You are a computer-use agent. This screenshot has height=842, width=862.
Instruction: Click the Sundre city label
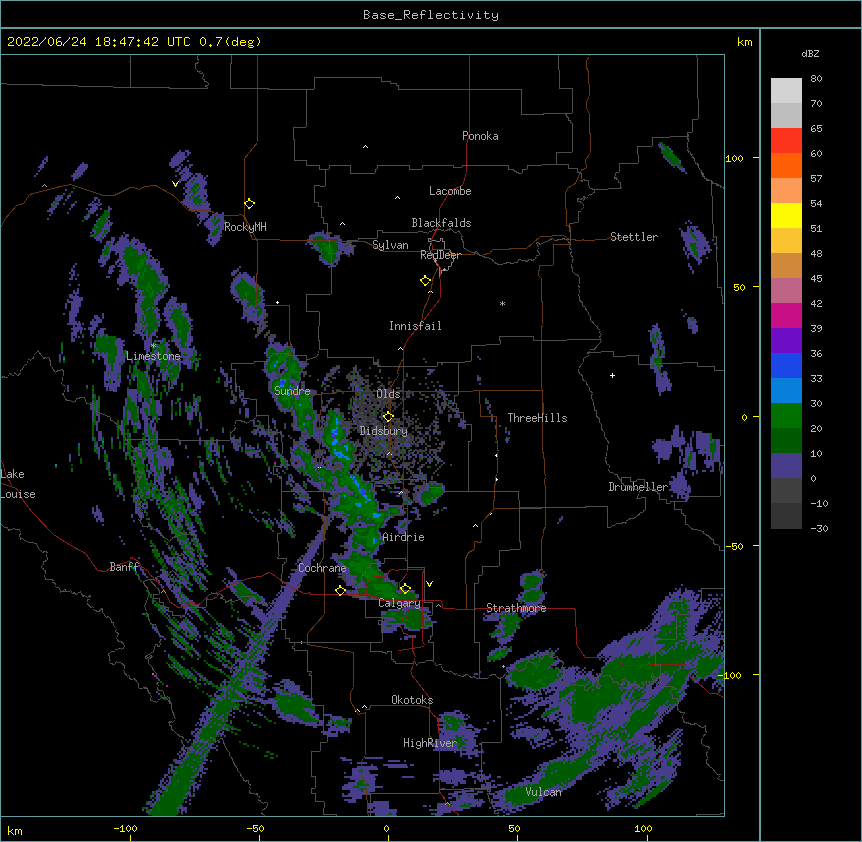[292, 391]
